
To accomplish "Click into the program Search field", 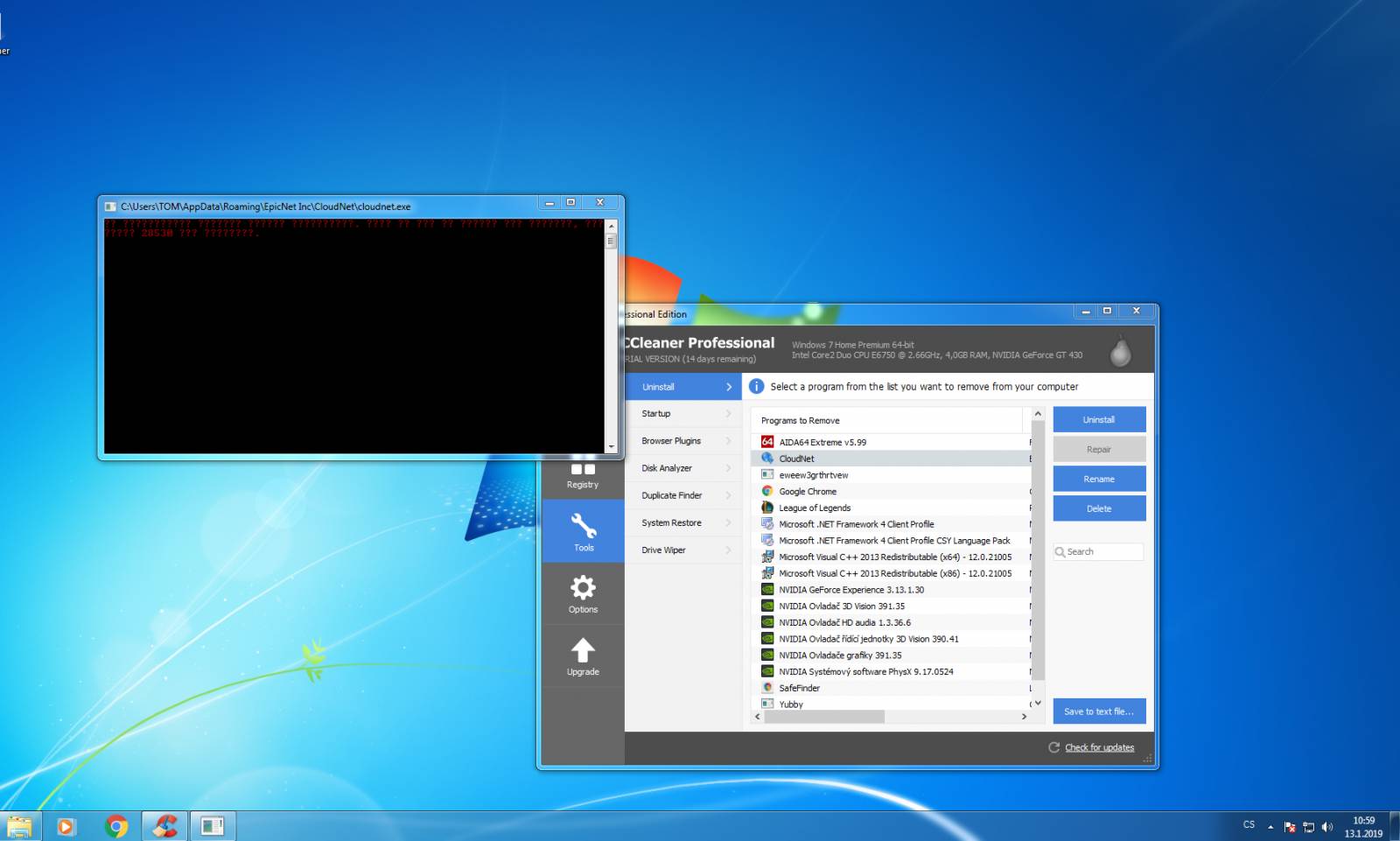I will [x=1099, y=552].
